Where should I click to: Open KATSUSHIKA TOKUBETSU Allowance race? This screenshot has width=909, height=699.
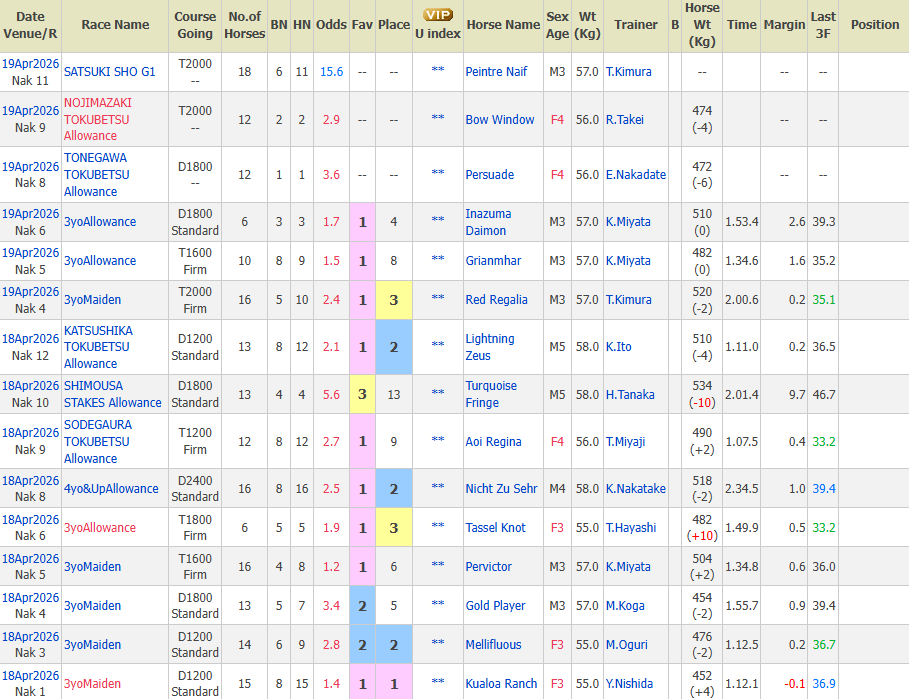(99, 347)
